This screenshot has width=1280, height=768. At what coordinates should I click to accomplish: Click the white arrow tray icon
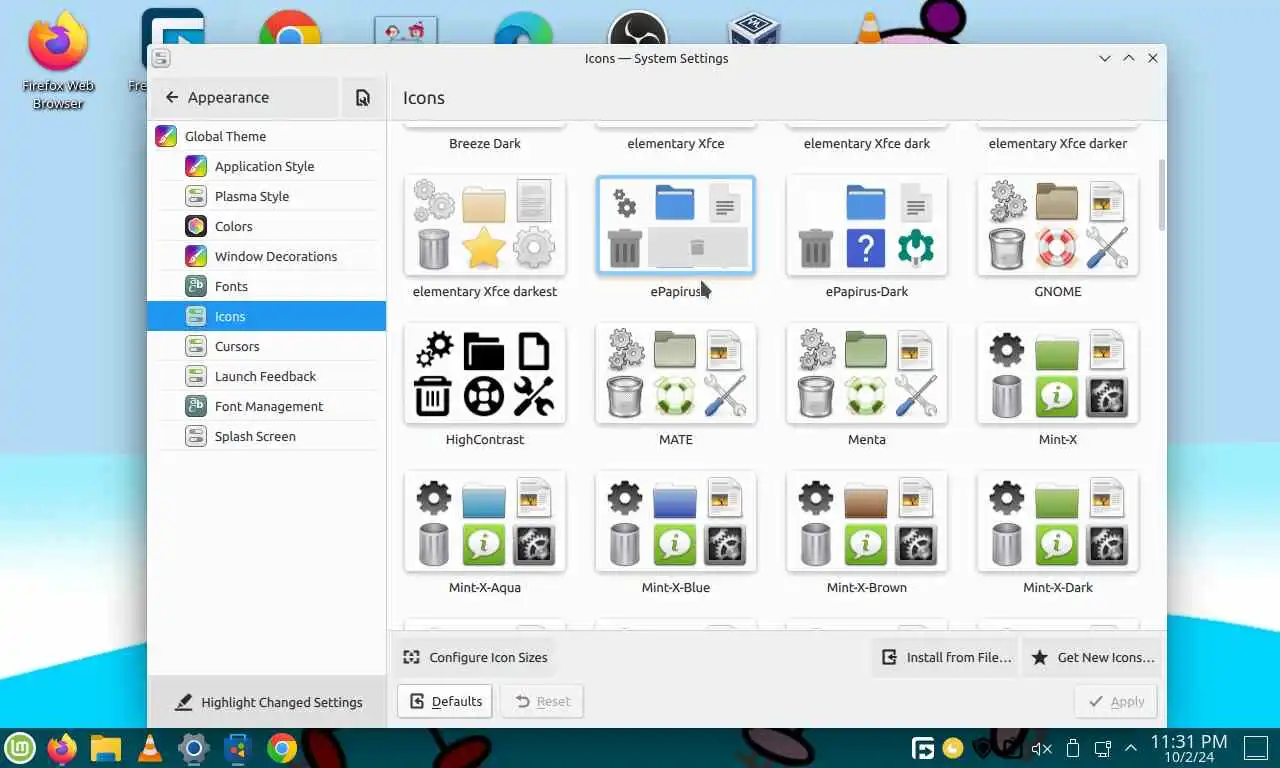(x=923, y=748)
